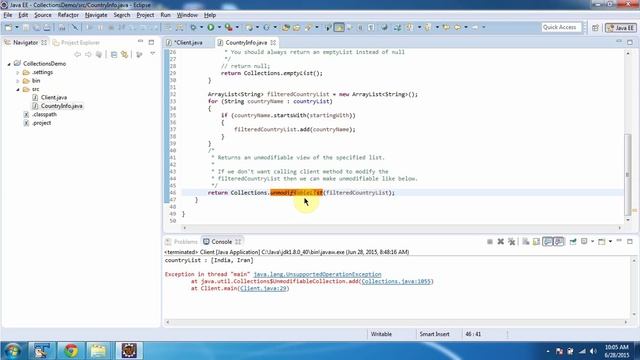Toggle Scroll Lock in Console toolbar
This screenshot has height=360, width=640.
(536, 242)
